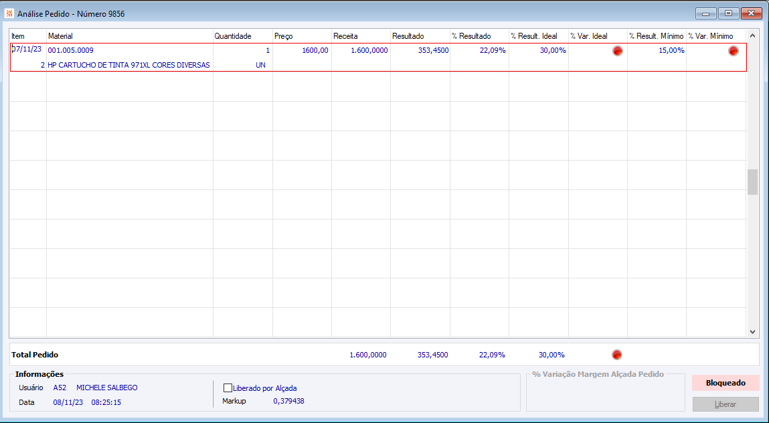Click the red indicator in % Var. Ideal column
This screenshot has width=769, height=423.
coord(617,50)
